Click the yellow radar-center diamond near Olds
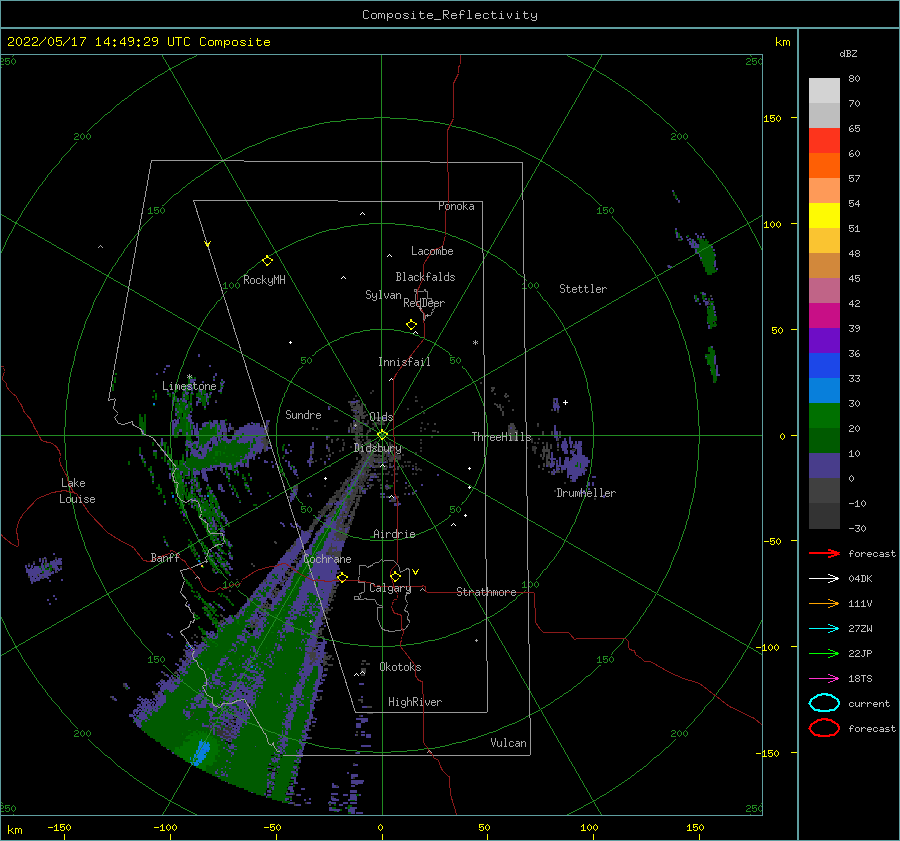This screenshot has width=900, height=841. (x=382, y=435)
